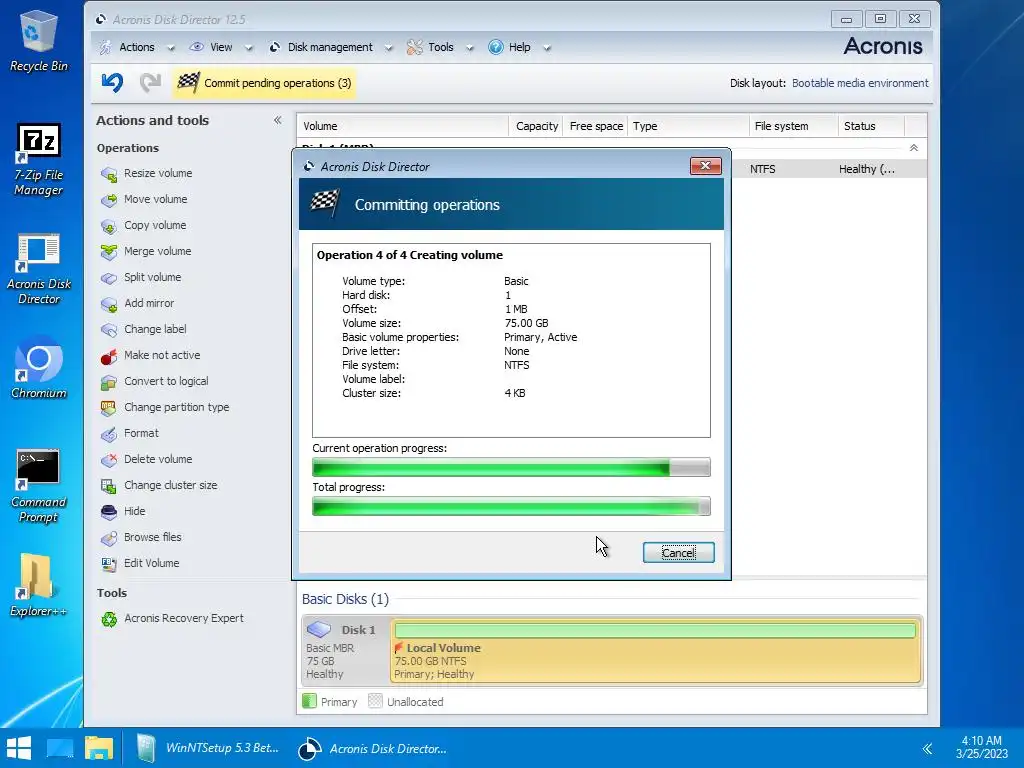The width and height of the screenshot is (1024, 768).
Task: Sort by Free space column header
Action: click(x=596, y=126)
